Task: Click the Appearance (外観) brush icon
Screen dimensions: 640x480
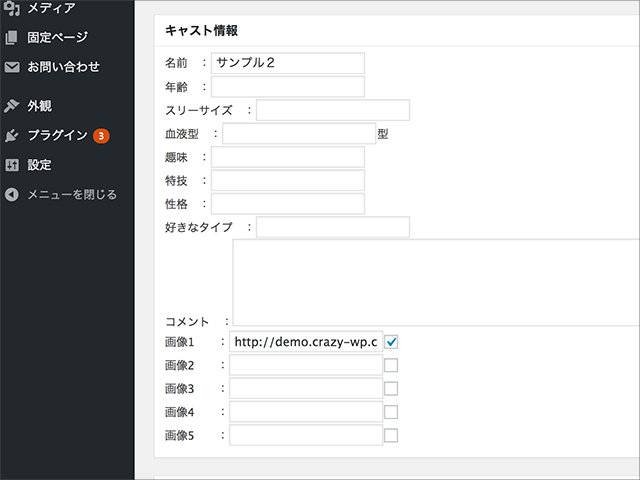Action: [x=12, y=106]
